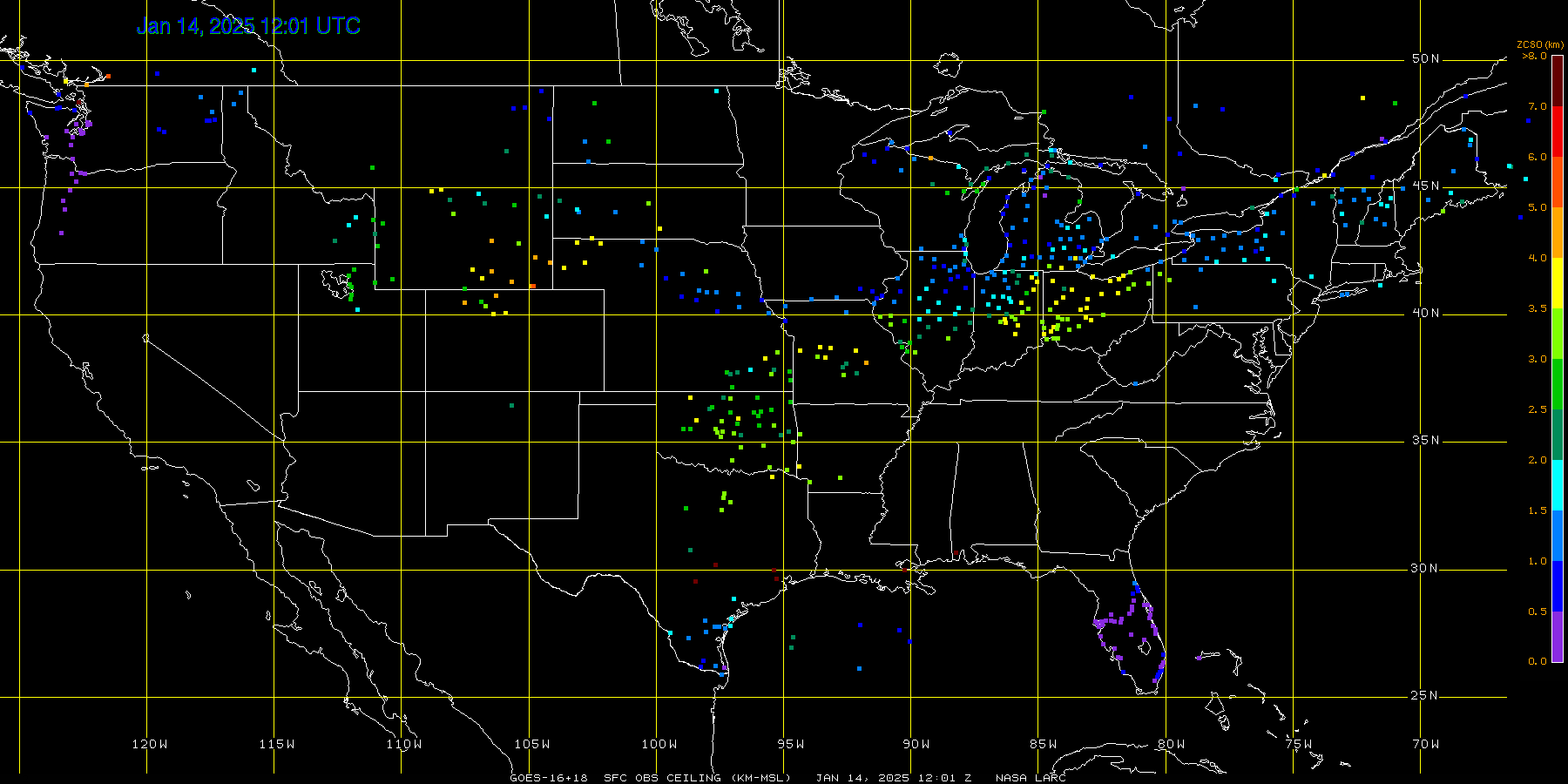Viewport: 1568px width, 784px height.
Task: Click the 7.0 legend value
Action: point(1538,107)
